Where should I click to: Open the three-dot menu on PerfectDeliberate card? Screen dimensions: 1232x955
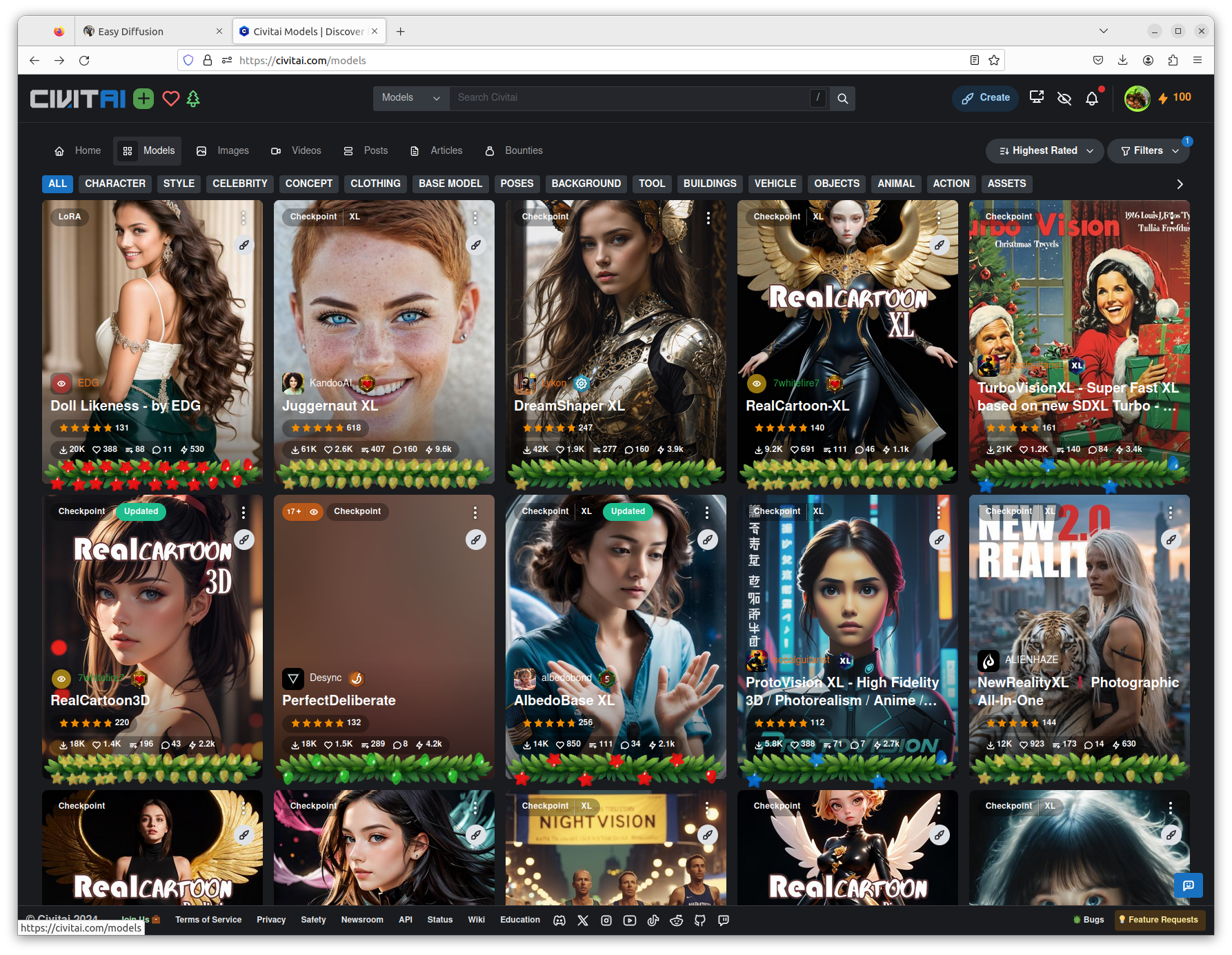[475, 512]
